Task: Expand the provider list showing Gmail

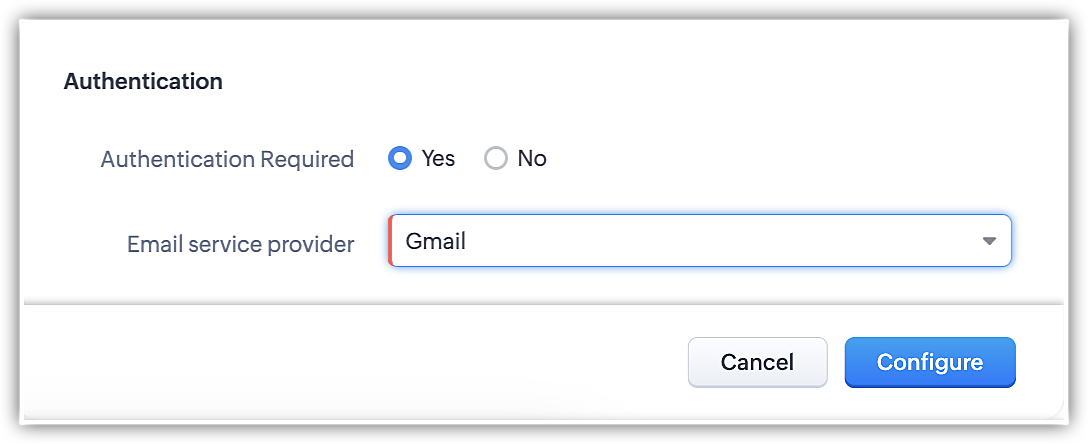Action: (989, 241)
